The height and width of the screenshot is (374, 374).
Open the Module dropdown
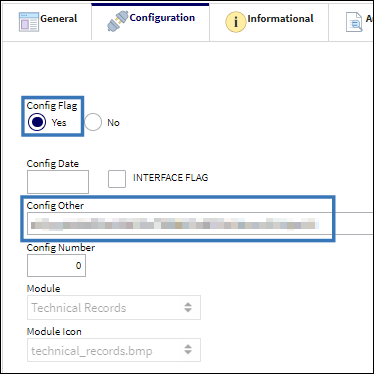(114, 307)
